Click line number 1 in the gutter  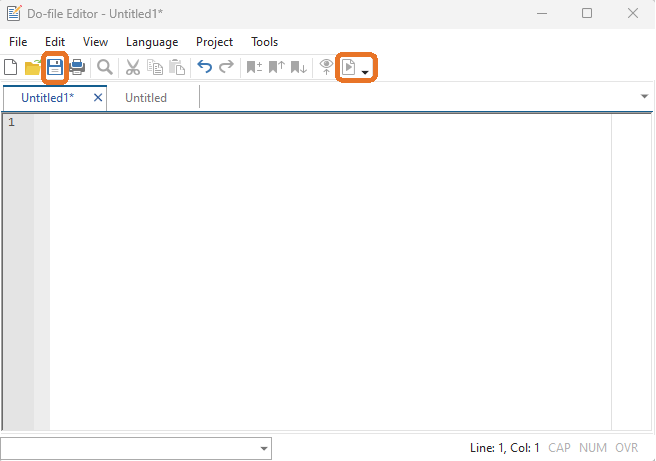point(12,123)
